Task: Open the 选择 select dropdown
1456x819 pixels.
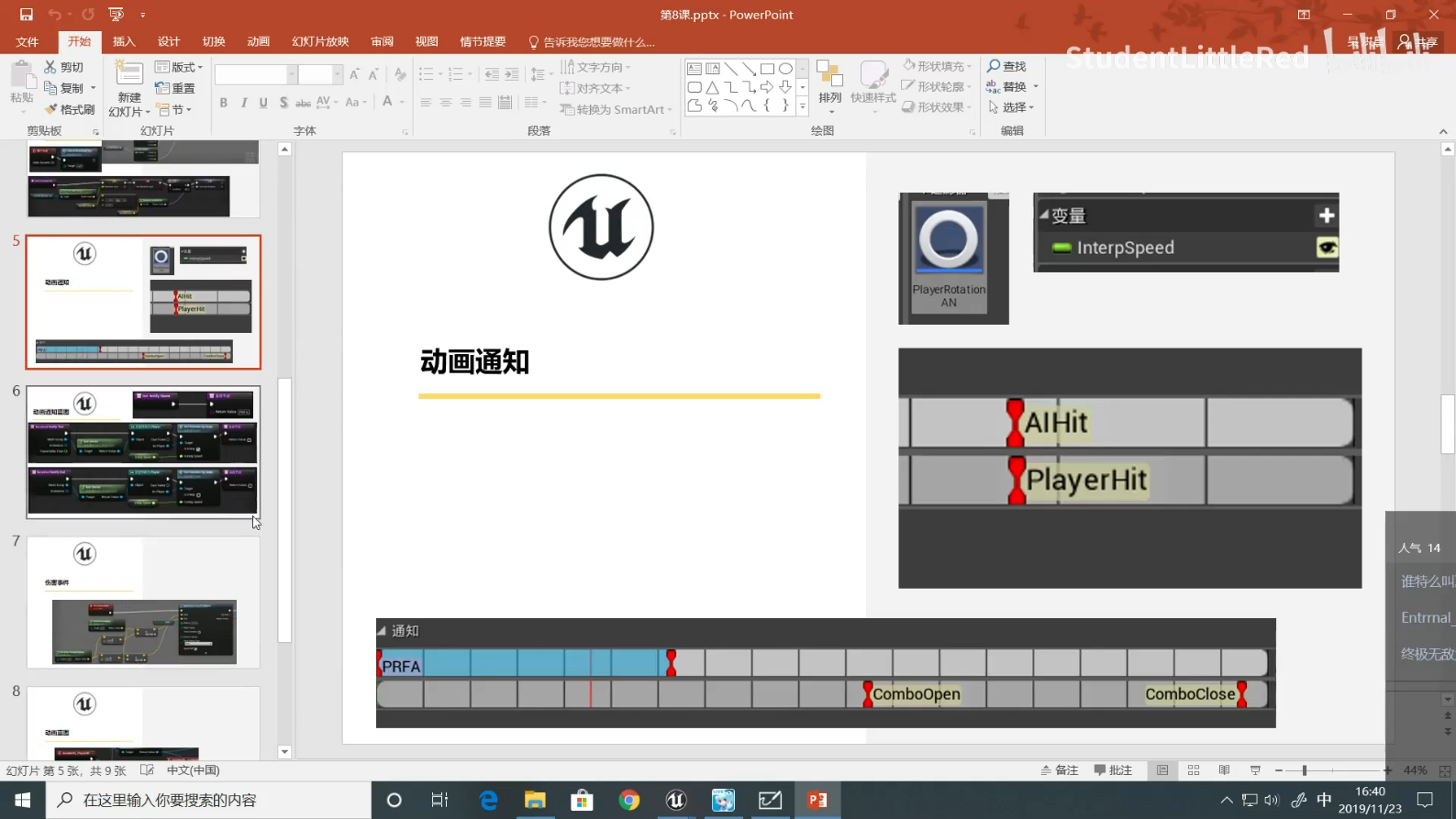Action: click(x=1011, y=107)
